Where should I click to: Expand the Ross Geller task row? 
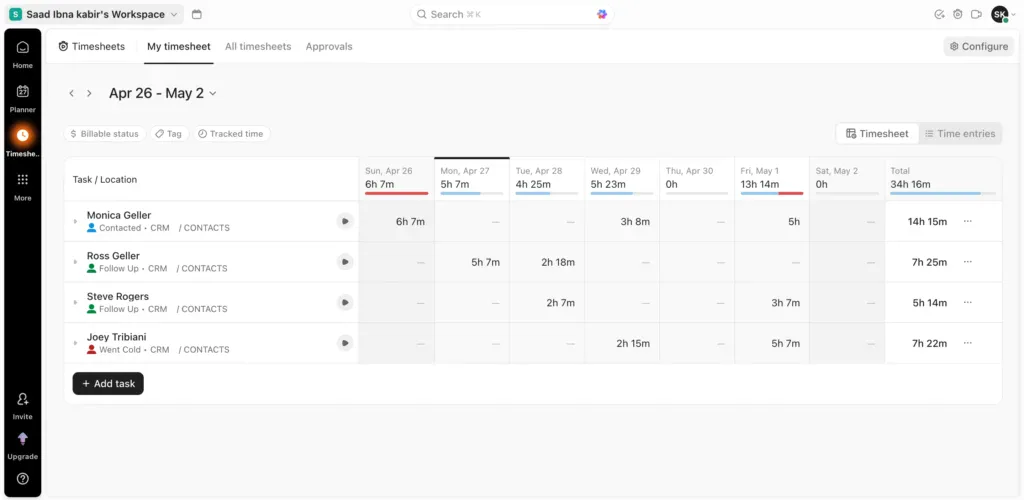[x=75, y=262]
